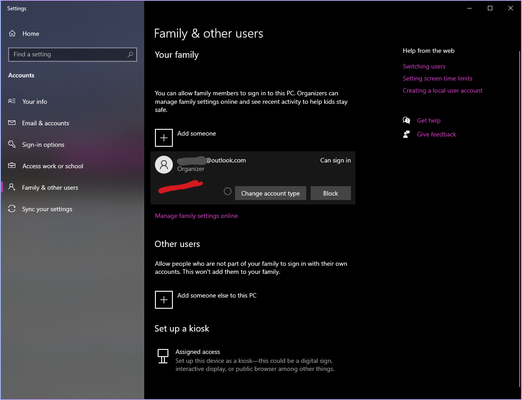Click the plus icon for Add someone

[x=164, y=138]
